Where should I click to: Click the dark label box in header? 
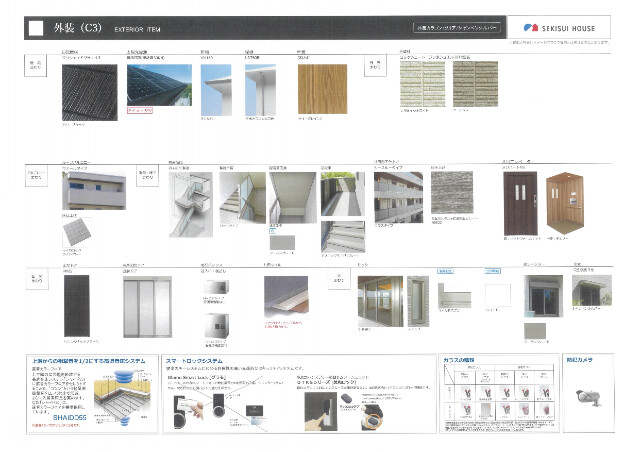(x=457, y=28)
